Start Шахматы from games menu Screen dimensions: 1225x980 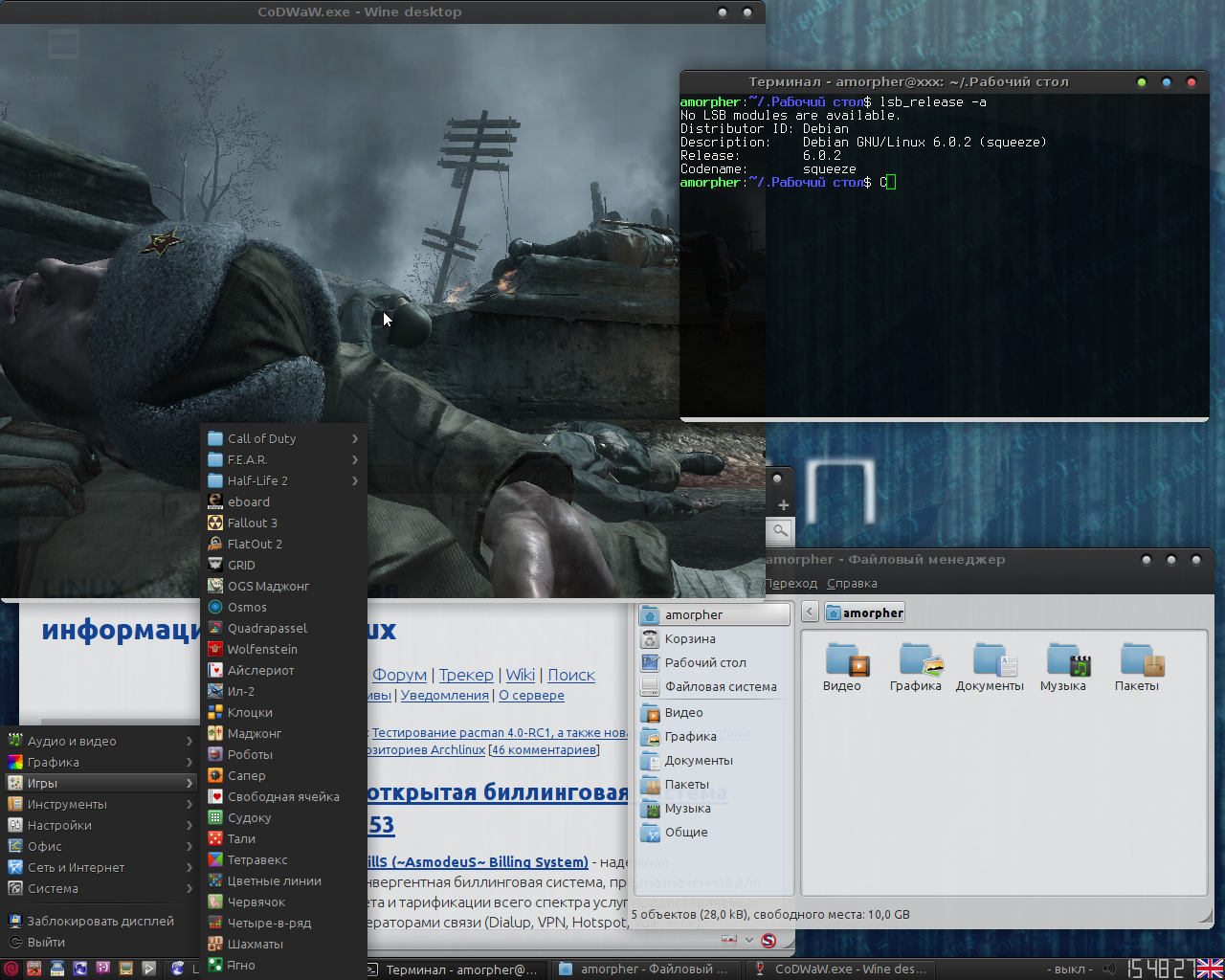(284, 944)
